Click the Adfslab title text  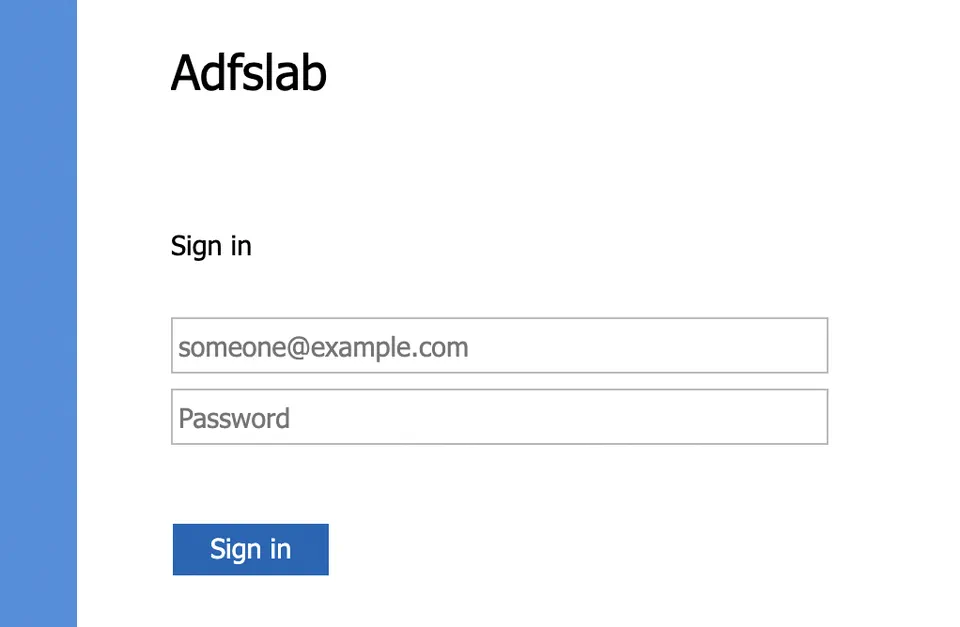click(249, 73)
